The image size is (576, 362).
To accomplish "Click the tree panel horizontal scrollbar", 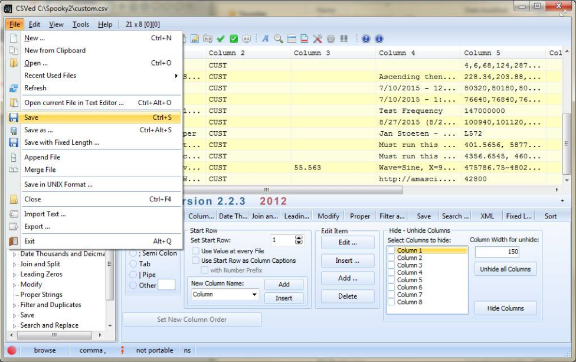I will pos(55,335).
